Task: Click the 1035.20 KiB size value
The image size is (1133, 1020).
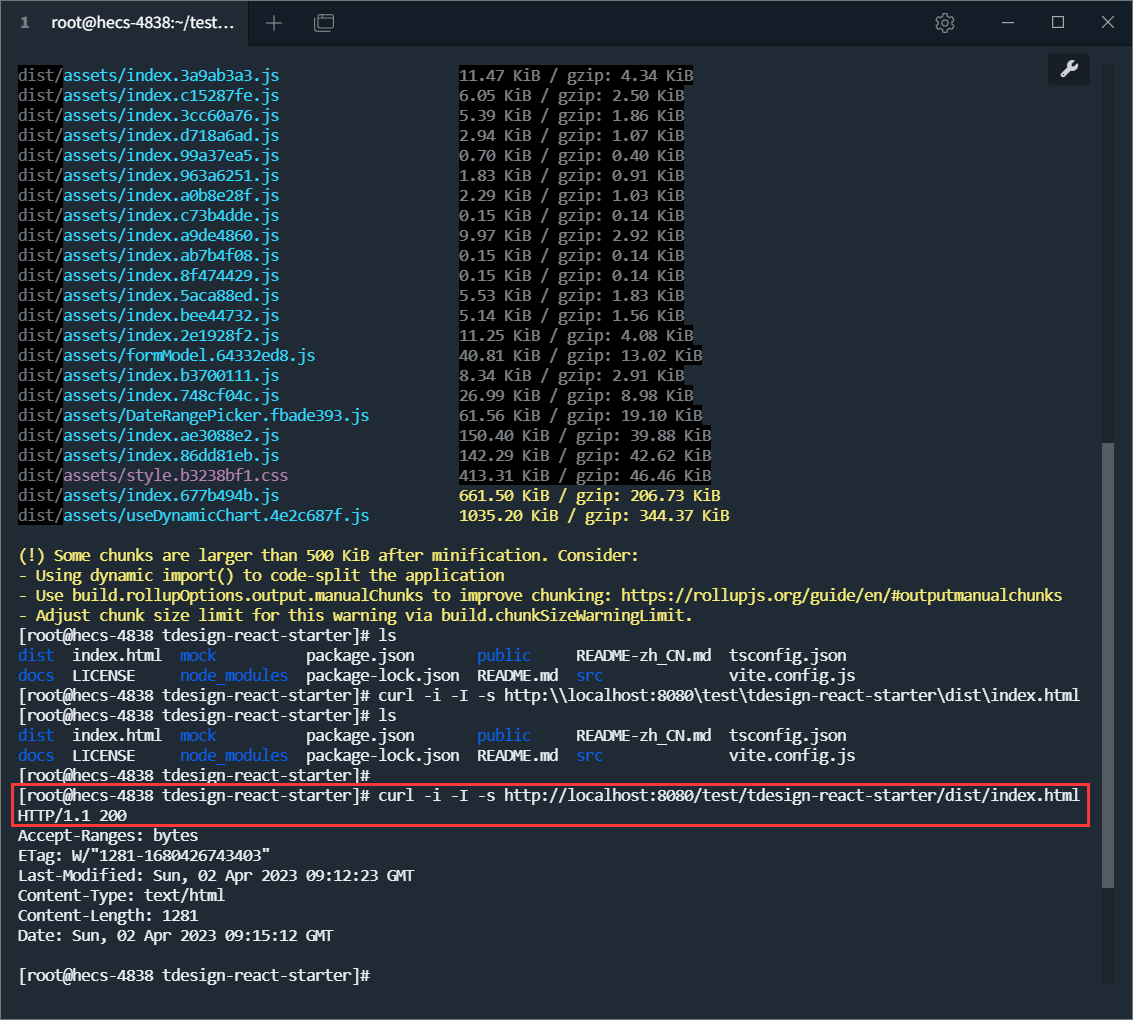Action: (x=509, y=515)
